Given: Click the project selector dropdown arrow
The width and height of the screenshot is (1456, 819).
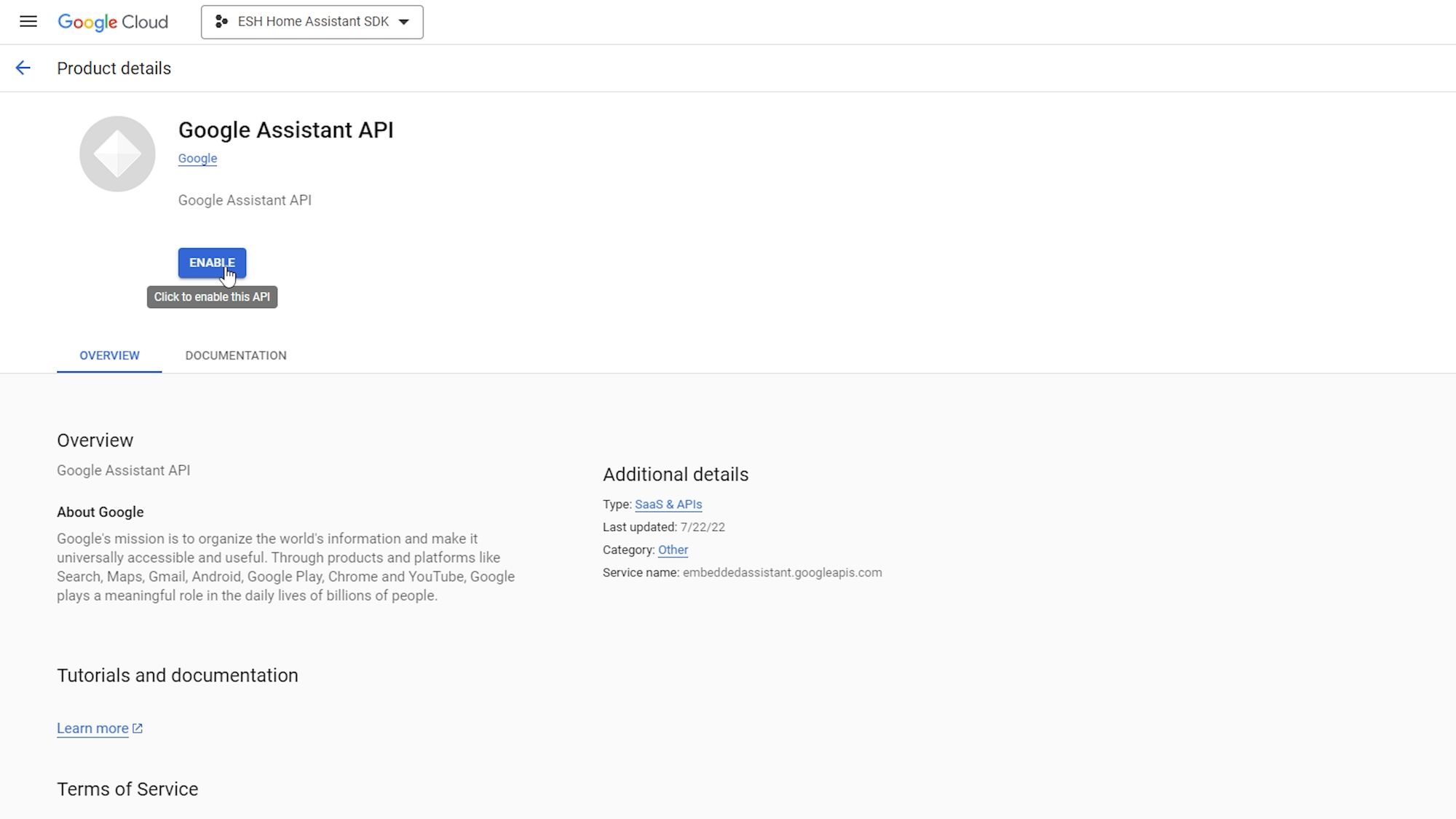Looking at the screenshot, I should click(405, 21).
